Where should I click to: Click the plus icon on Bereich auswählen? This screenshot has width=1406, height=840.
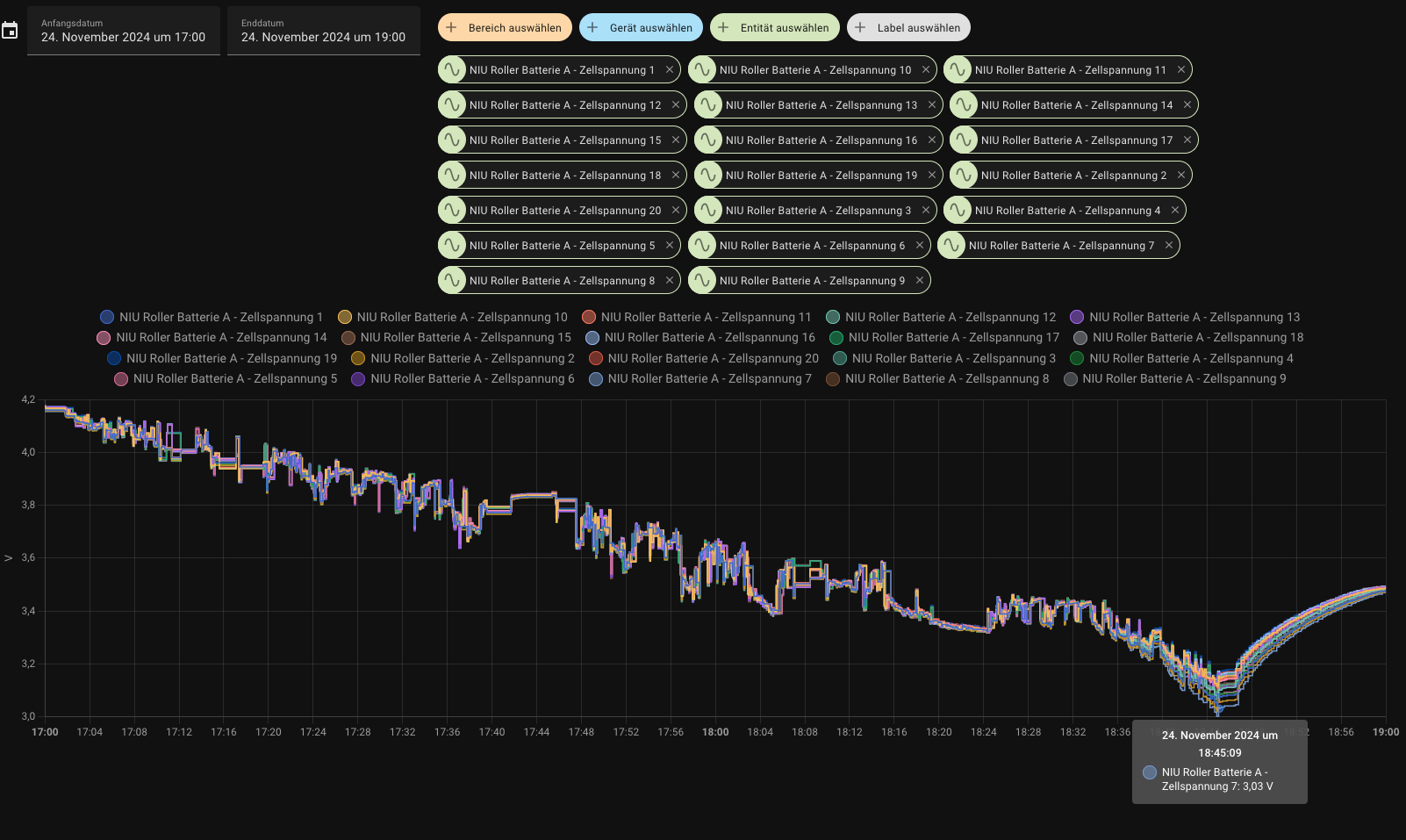pyautogui.click(x=451, y=27)
